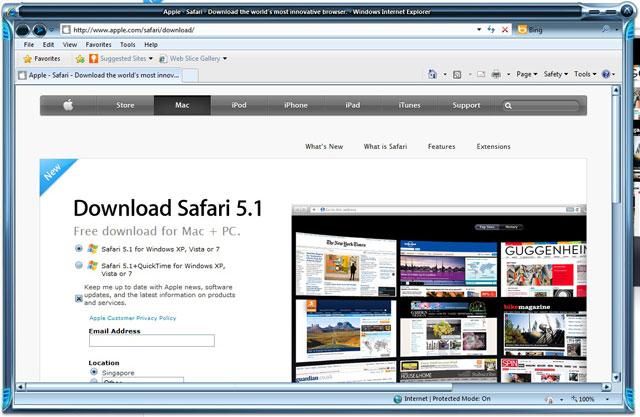Go back using the browser Back arrow
640x417 pixels.
pyautogui.click(x=23, y=30)
